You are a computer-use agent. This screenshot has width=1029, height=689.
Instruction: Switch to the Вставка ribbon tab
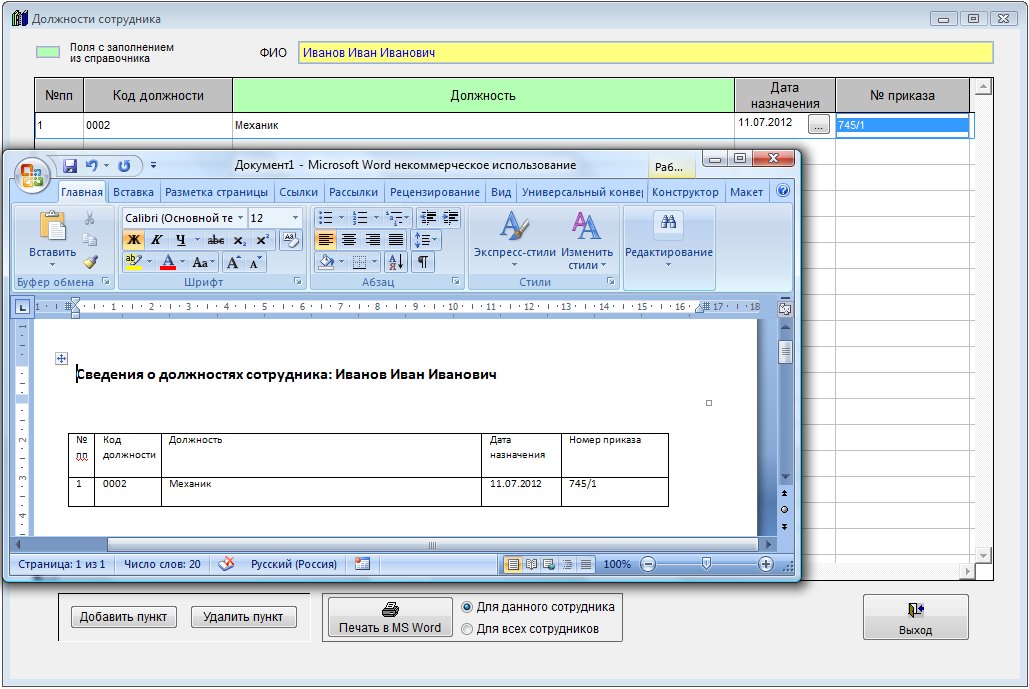tap(133, 192)
